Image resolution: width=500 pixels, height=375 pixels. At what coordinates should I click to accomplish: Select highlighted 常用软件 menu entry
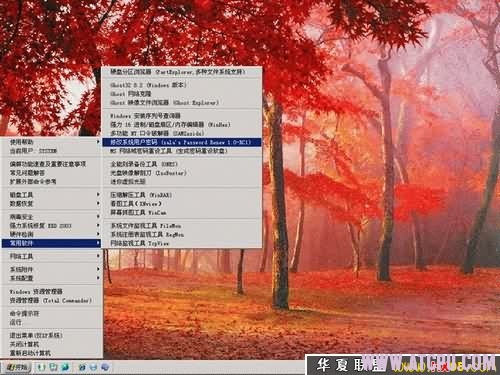(51, 243)
